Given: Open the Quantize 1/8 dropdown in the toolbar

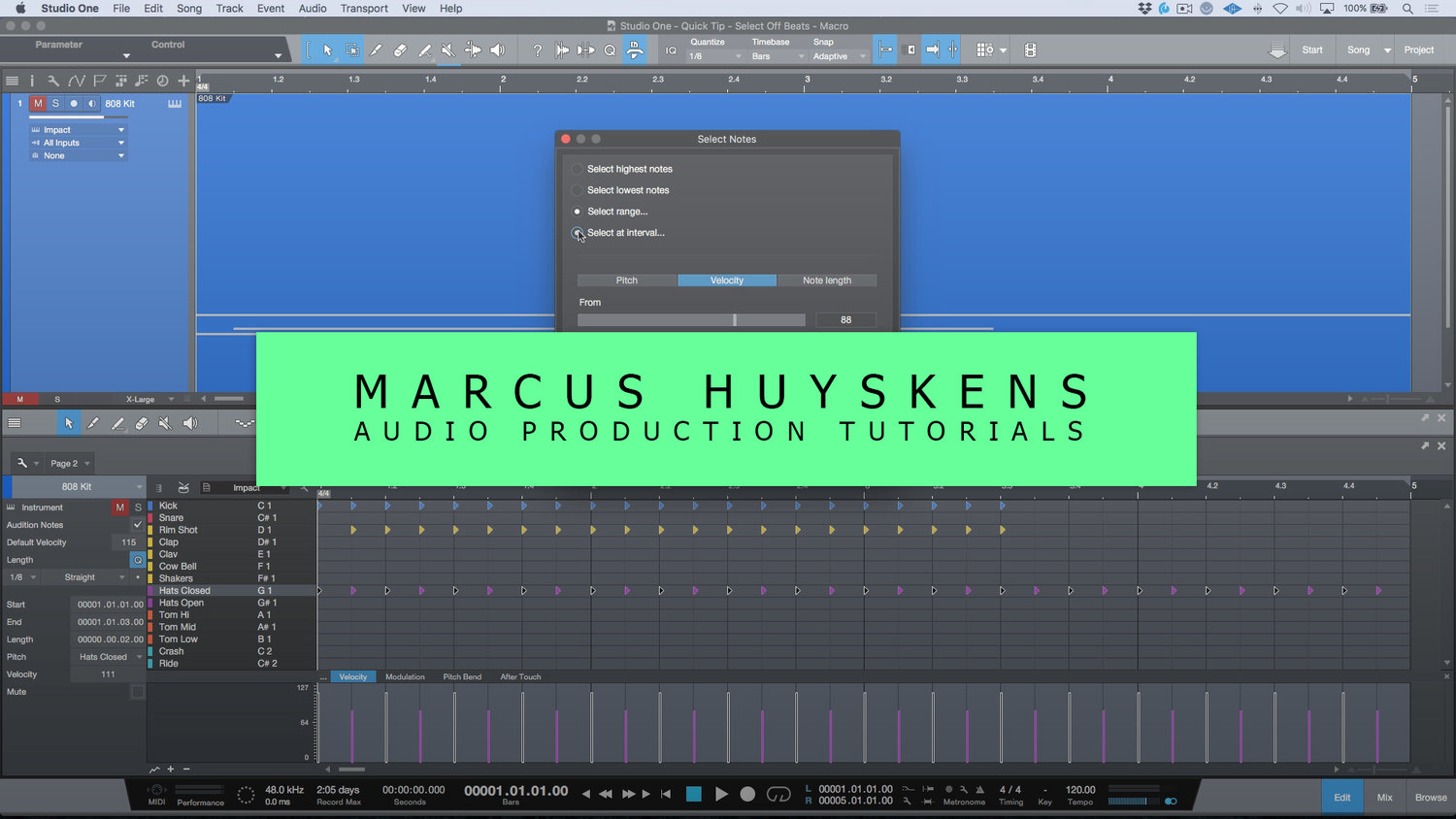Looking at the screenshot, I should pos(714,56).
